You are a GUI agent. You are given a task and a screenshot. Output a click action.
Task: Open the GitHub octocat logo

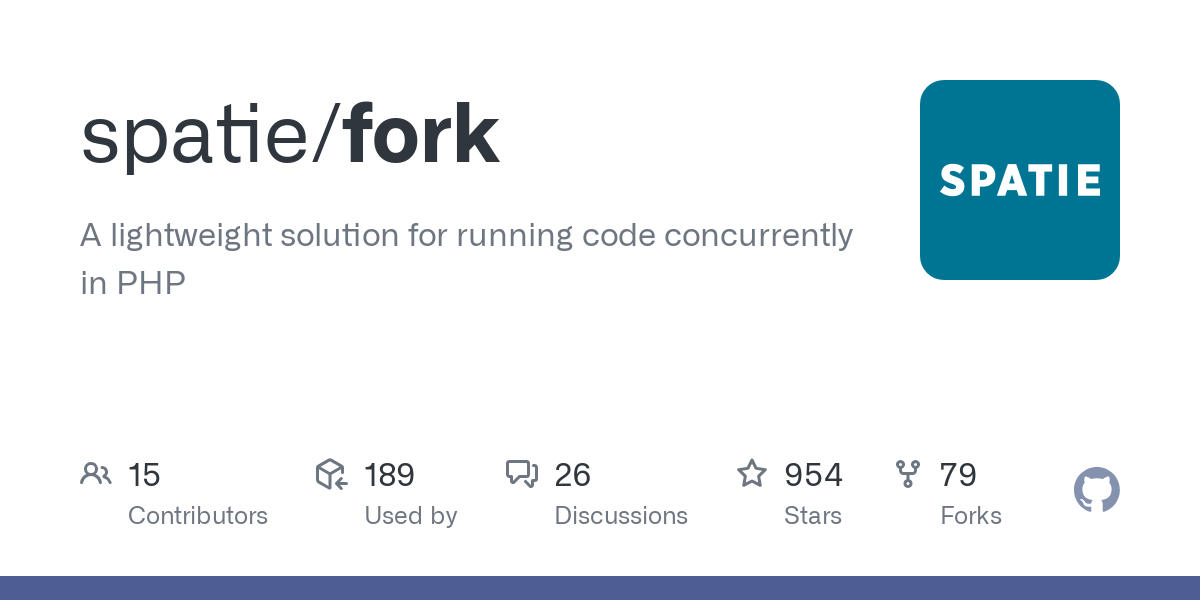pos(1097,490)
